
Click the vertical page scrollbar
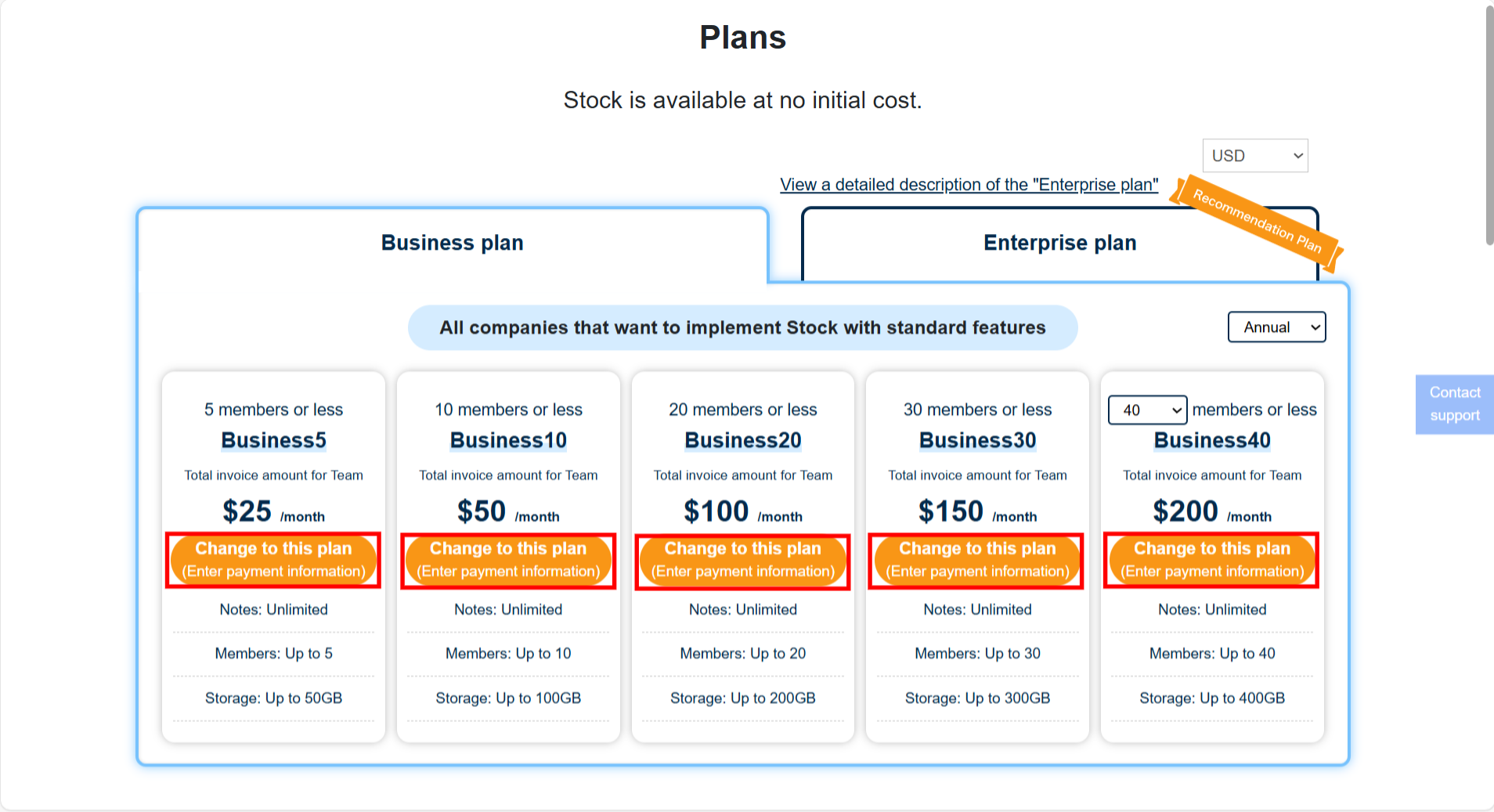(1486, 121)
